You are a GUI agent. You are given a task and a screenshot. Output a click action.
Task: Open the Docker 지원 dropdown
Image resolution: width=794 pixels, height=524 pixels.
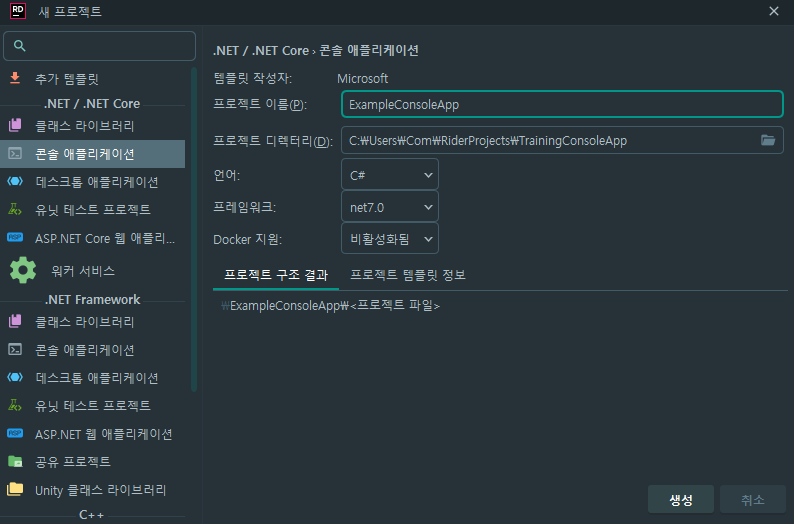tap(390, 238)
